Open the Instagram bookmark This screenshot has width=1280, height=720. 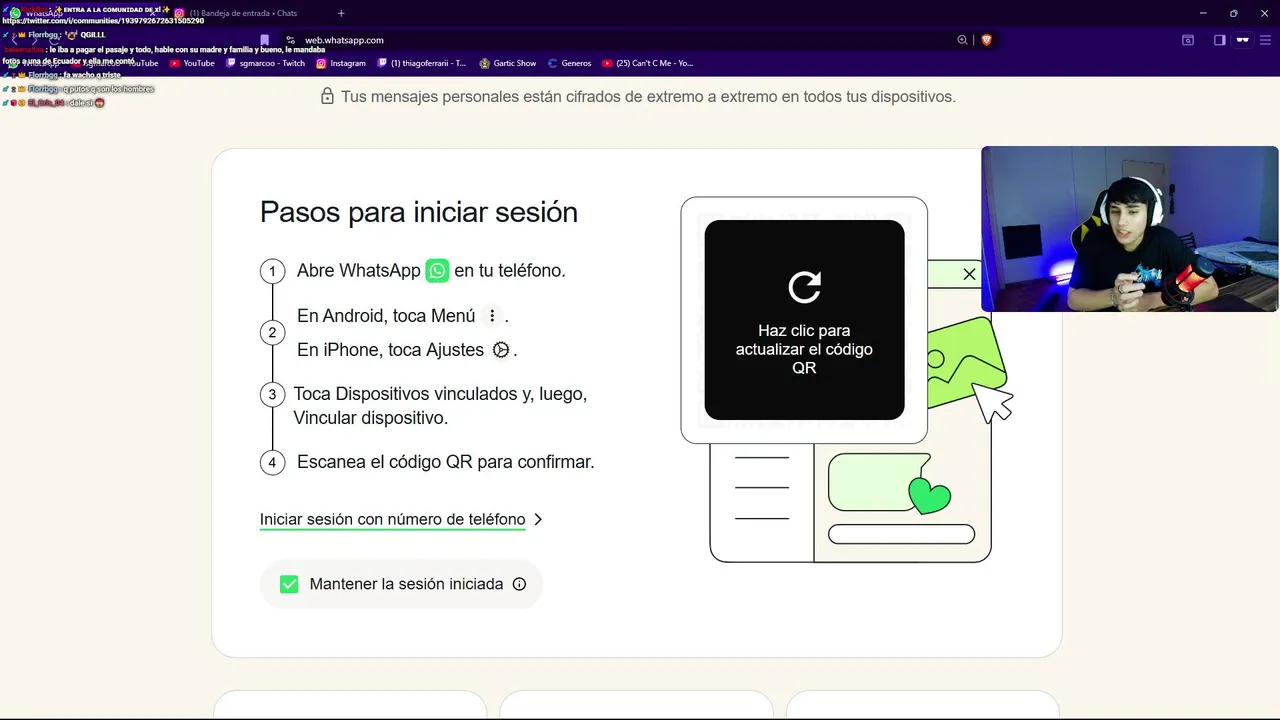(x=341, y=63)
